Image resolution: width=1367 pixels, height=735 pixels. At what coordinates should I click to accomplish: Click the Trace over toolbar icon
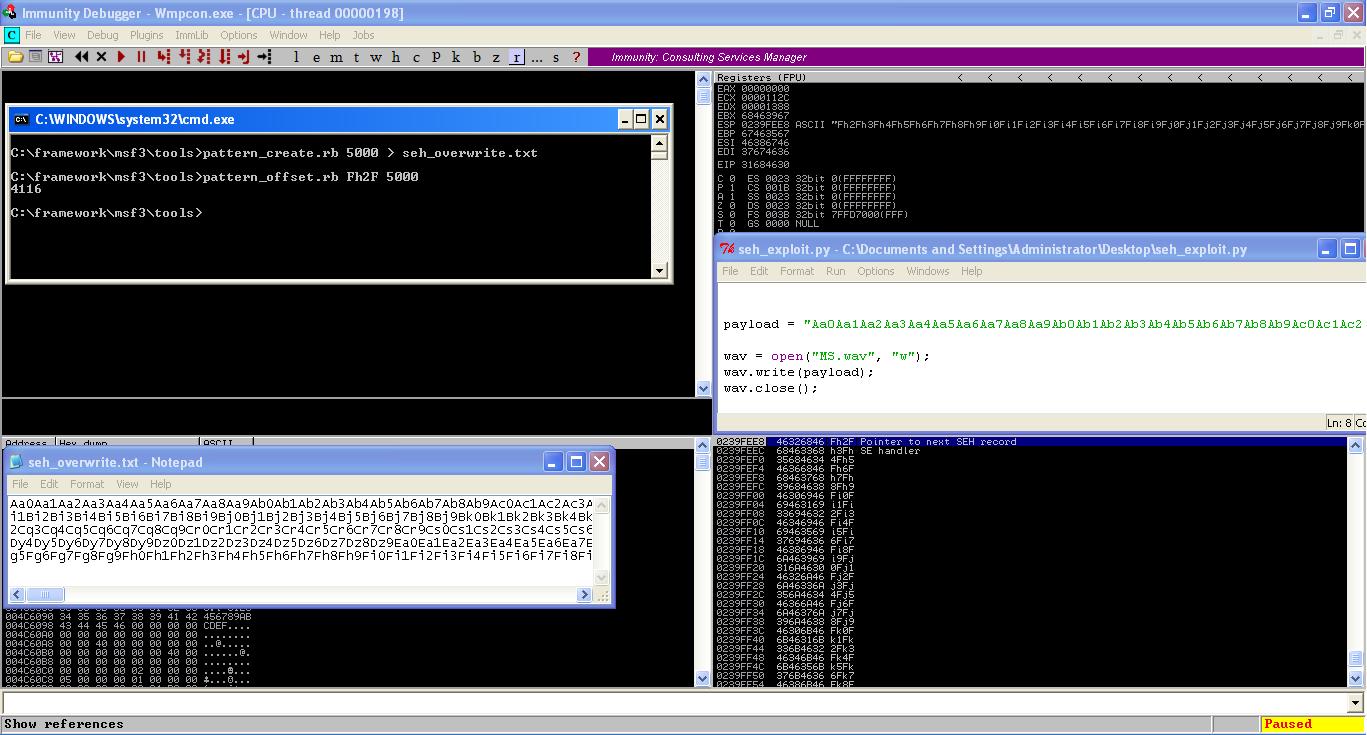(x=224, y=57)
